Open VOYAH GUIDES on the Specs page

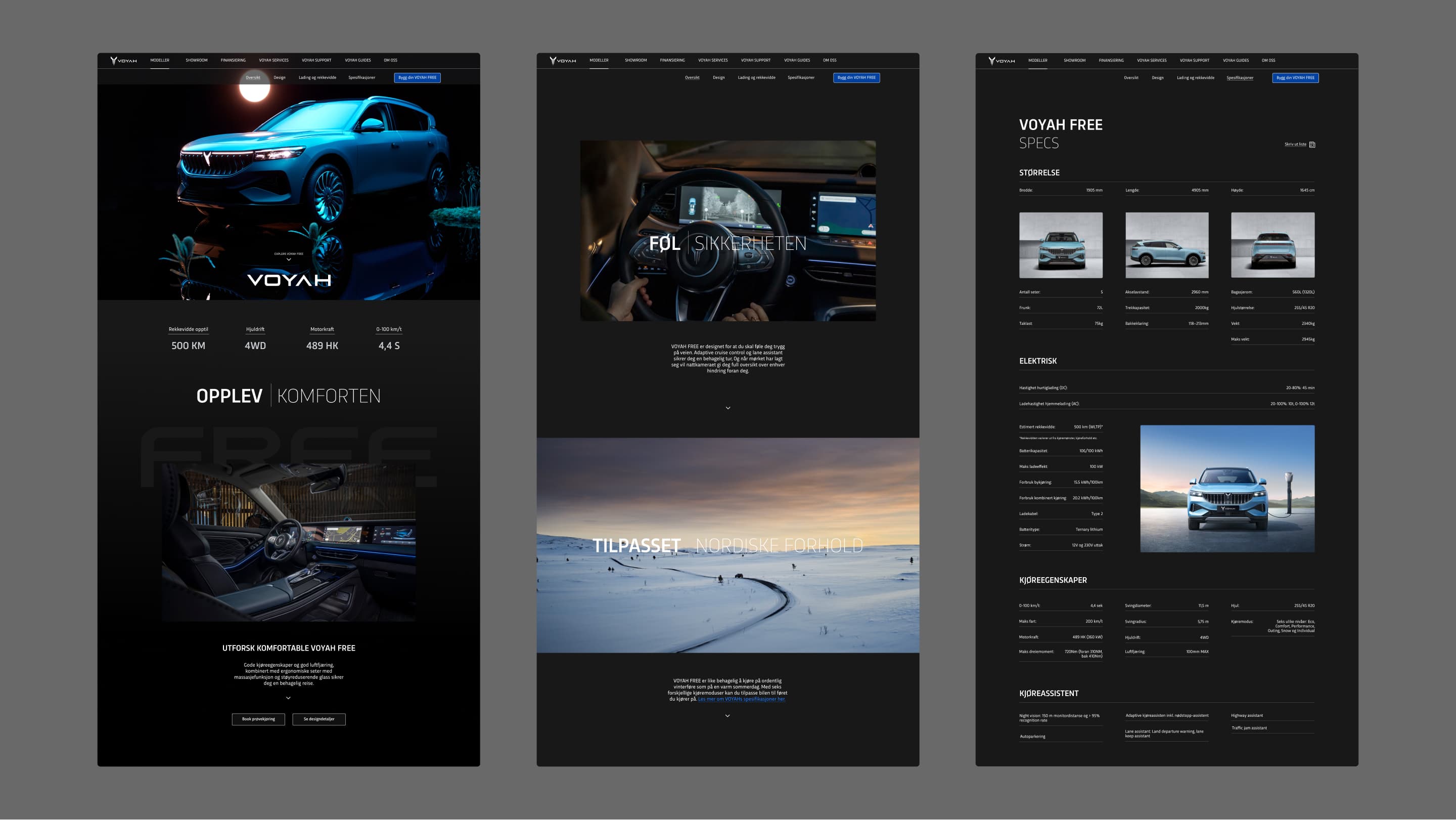pyautogui.click(x=1236, y=61)
